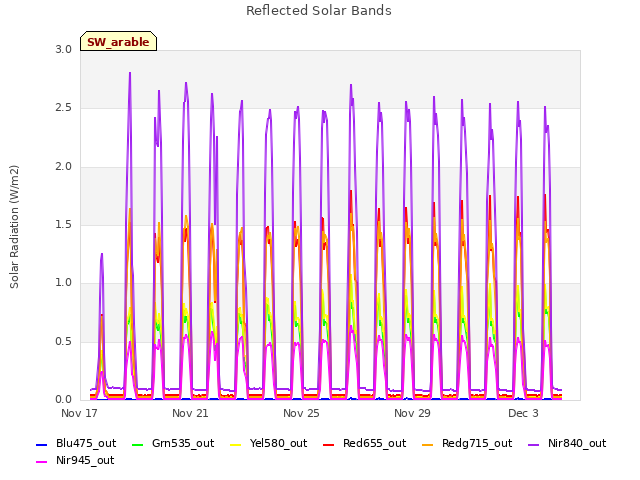The width and height of the screenshot is (640, 480).
Task: Click the 2.0 y-axis tick label
Action: click(63, 166)
